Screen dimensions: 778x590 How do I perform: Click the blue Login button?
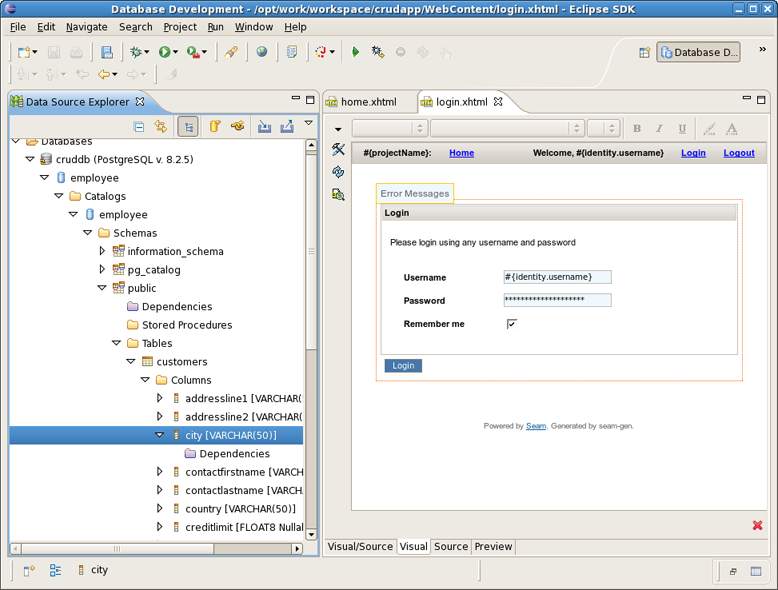403,366
